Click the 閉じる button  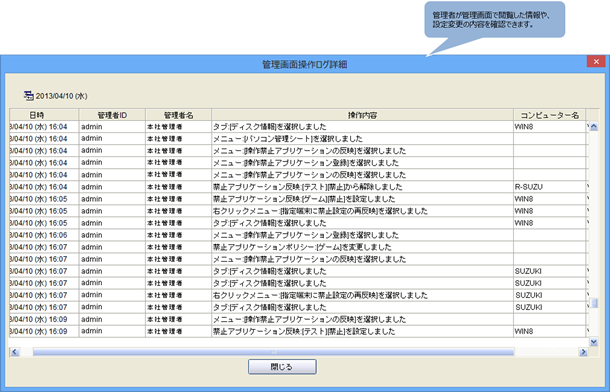click(282, 367)
